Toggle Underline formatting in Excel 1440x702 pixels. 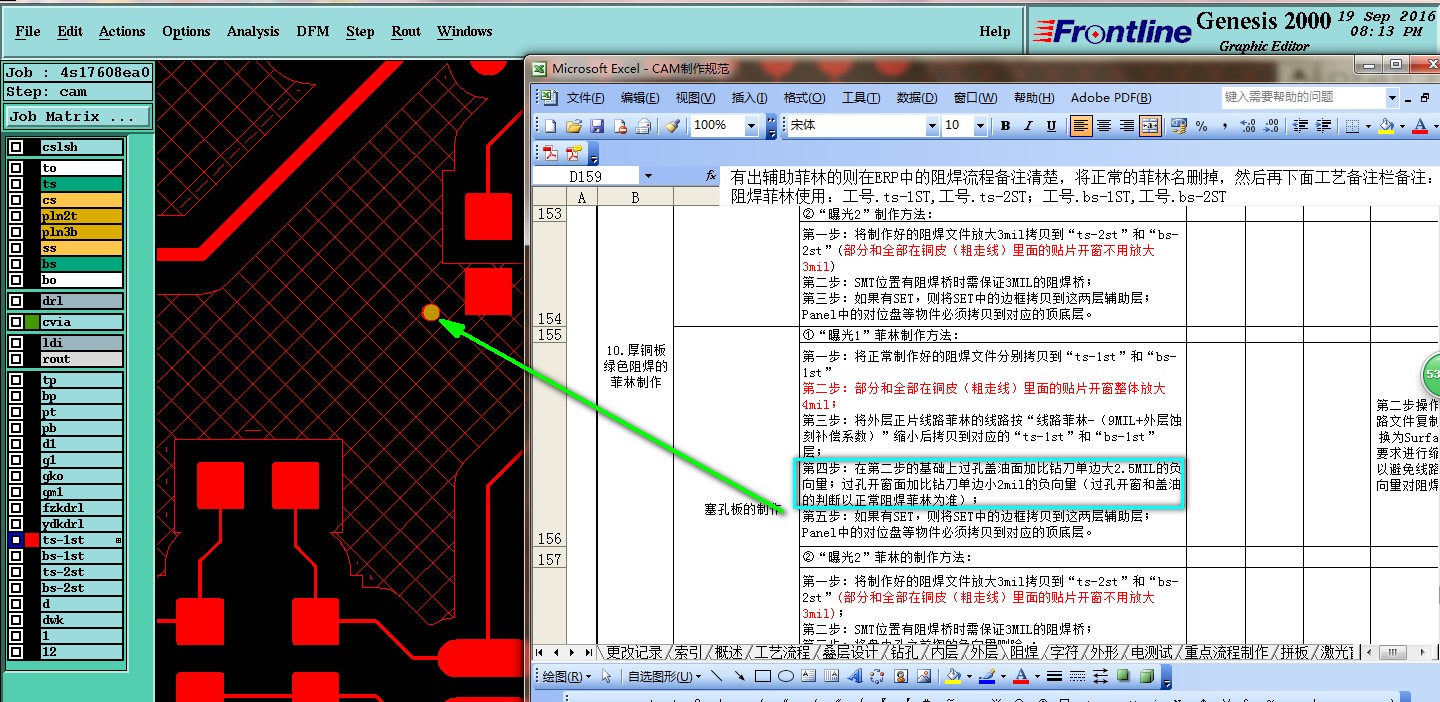tap(1051, 126)
